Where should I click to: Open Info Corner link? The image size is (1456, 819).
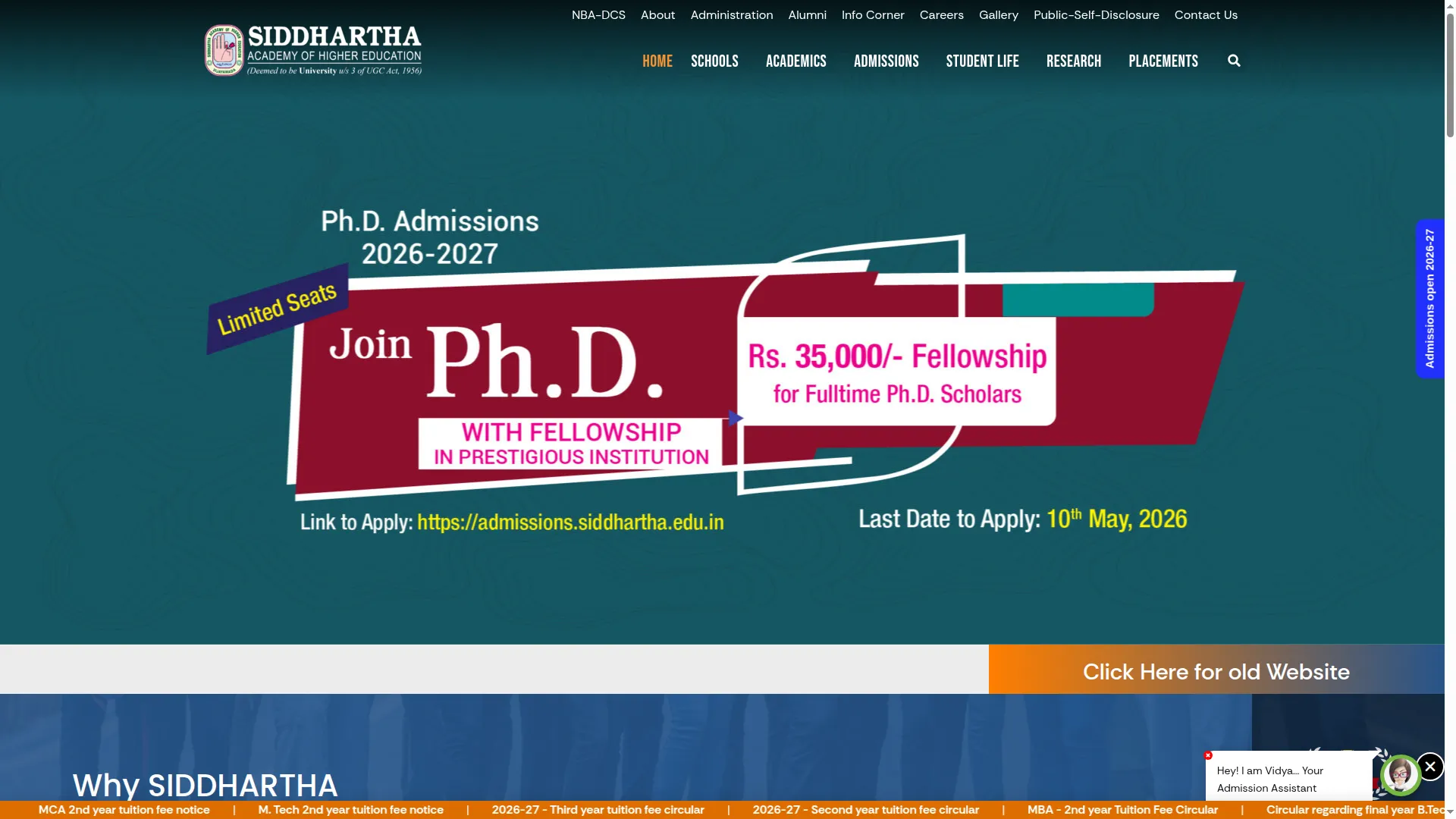(x=872, y=15)
